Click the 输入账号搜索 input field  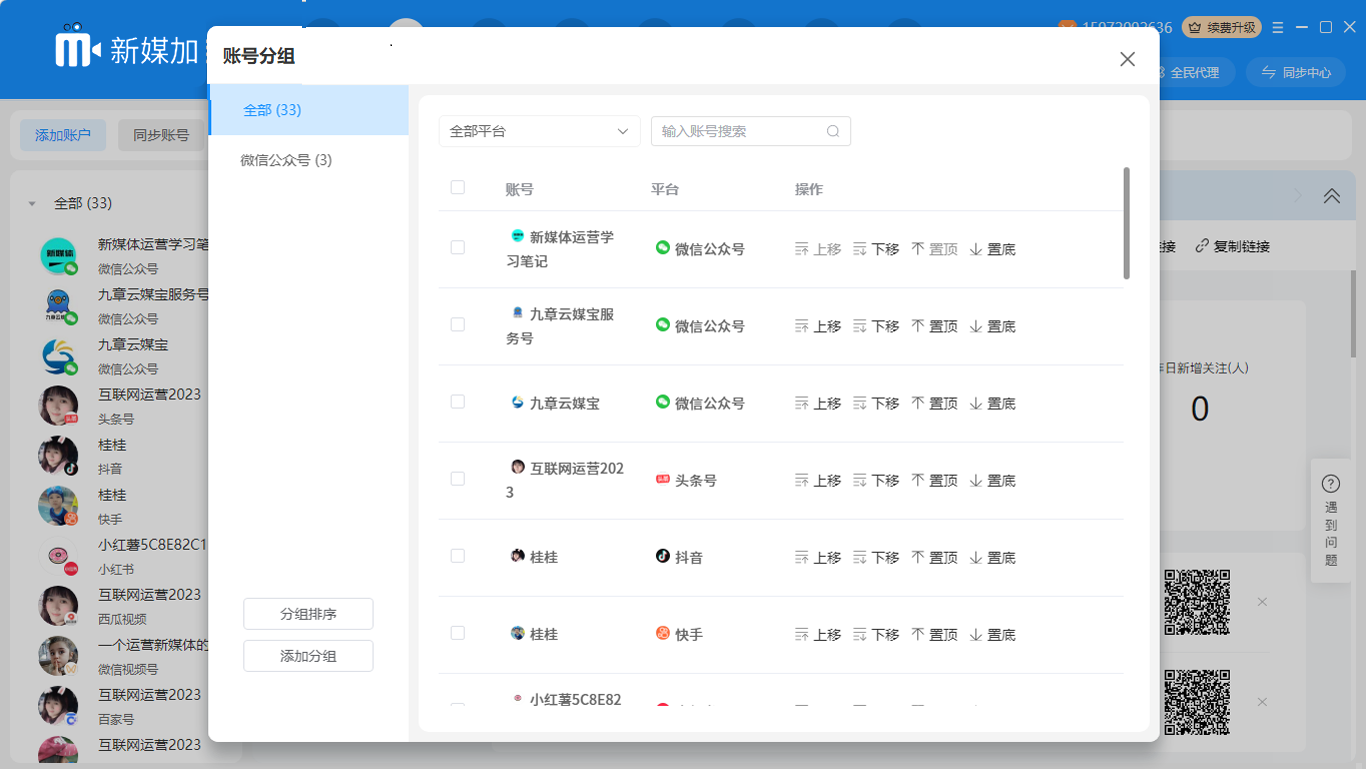pos(738,131)
